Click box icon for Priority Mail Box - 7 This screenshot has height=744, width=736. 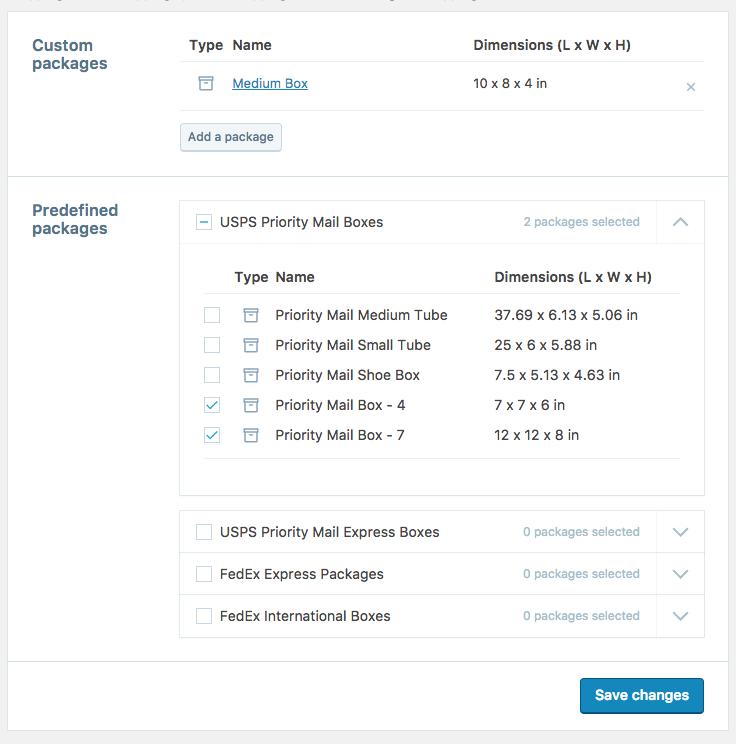pos(251,435)
